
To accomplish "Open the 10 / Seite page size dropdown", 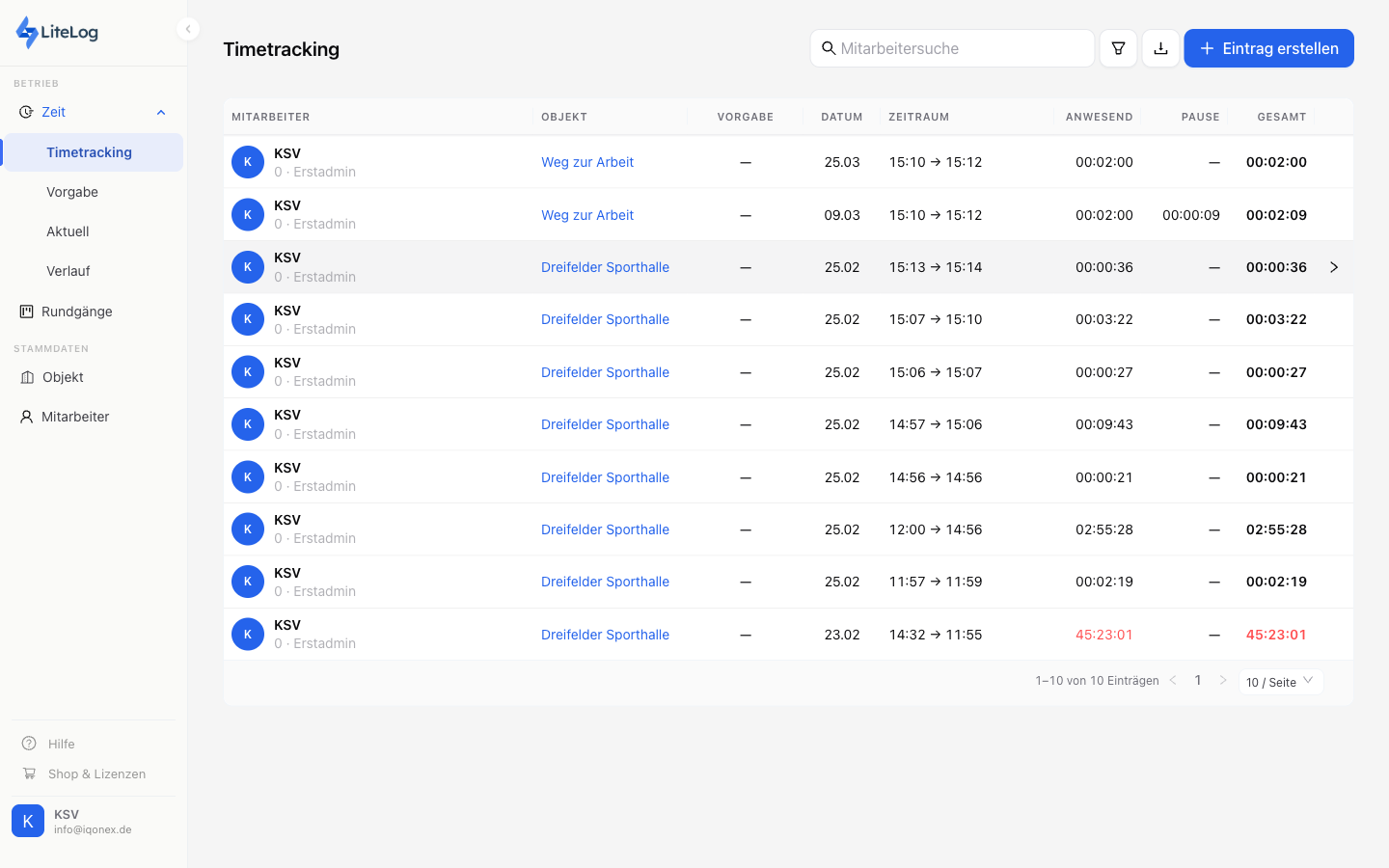I will pyautogui.click(x=1280, y=682).
